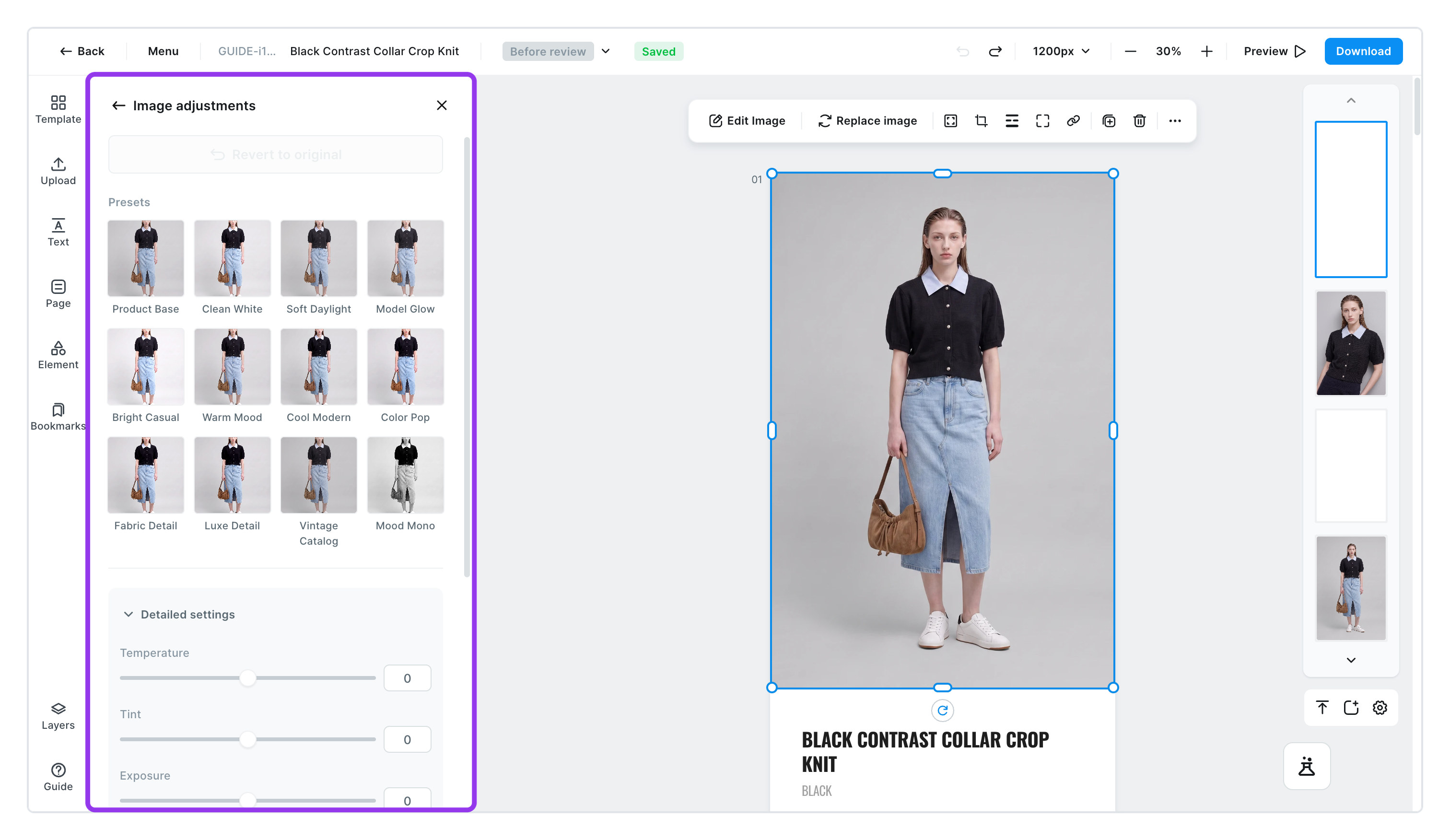Open the Upload sidebar panel
1450x840 pixels.
[x=58, y=171]
